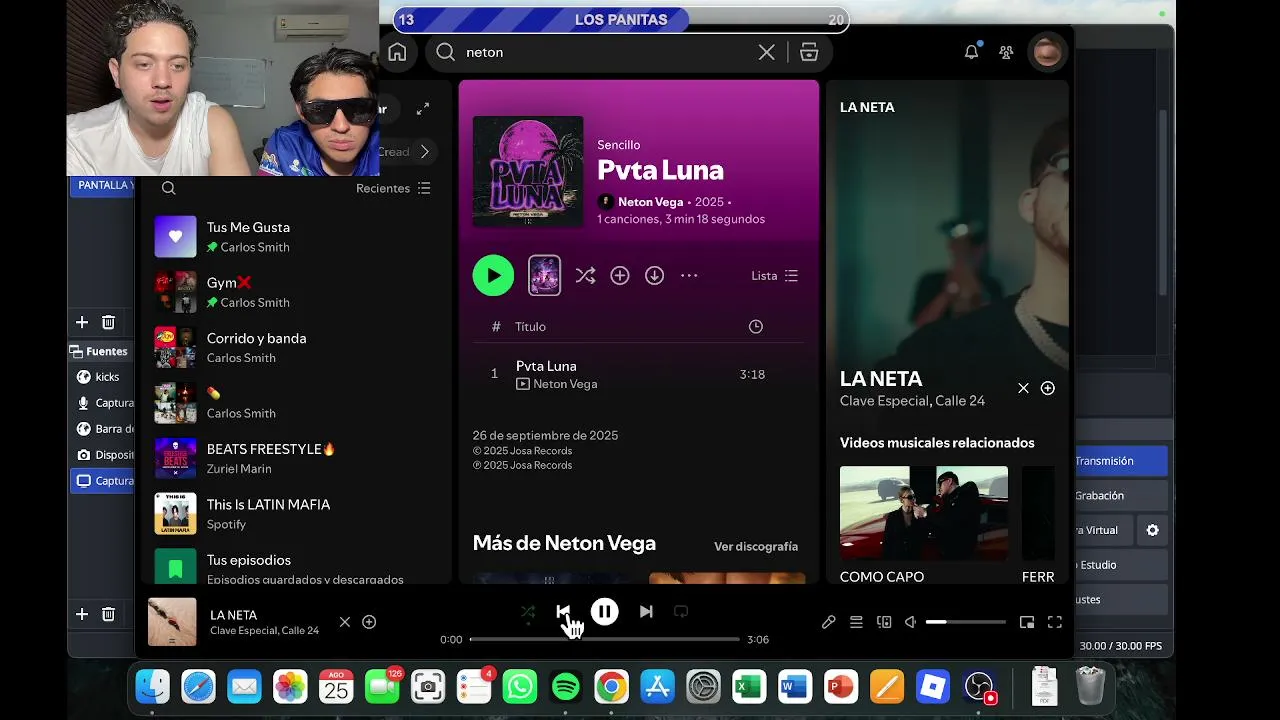Open OBS virtual camera settings gear
Screen dimensions: 1280x720
click(x=1152, y=530)
